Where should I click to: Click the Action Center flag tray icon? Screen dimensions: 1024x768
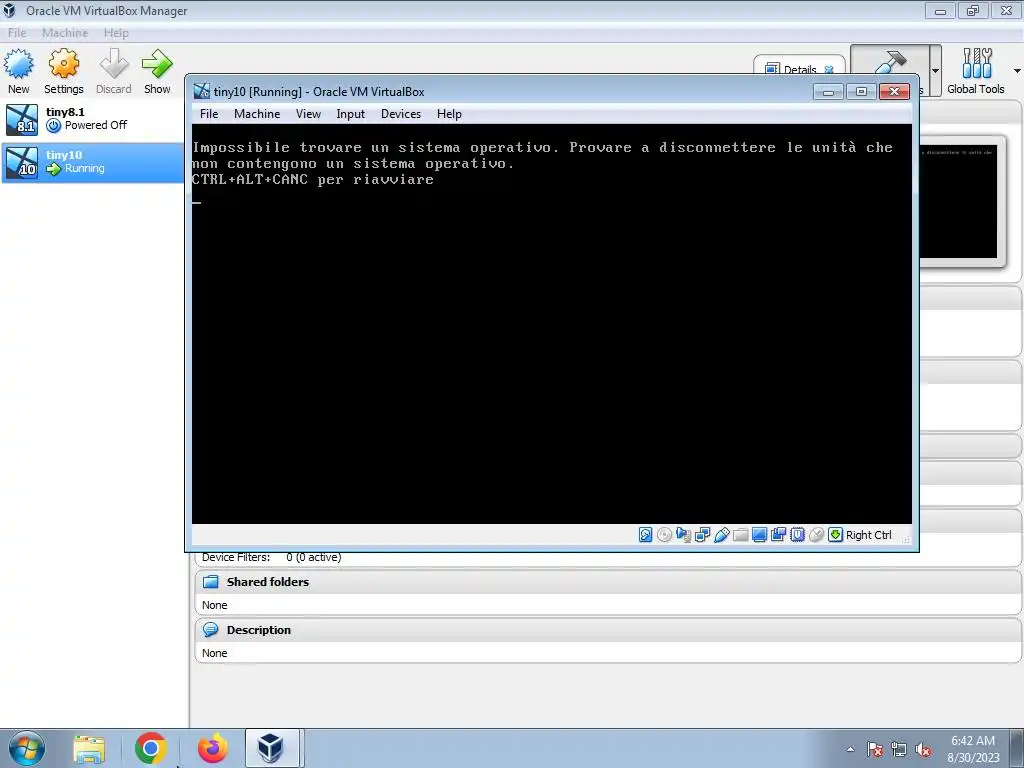click(875, 750)
